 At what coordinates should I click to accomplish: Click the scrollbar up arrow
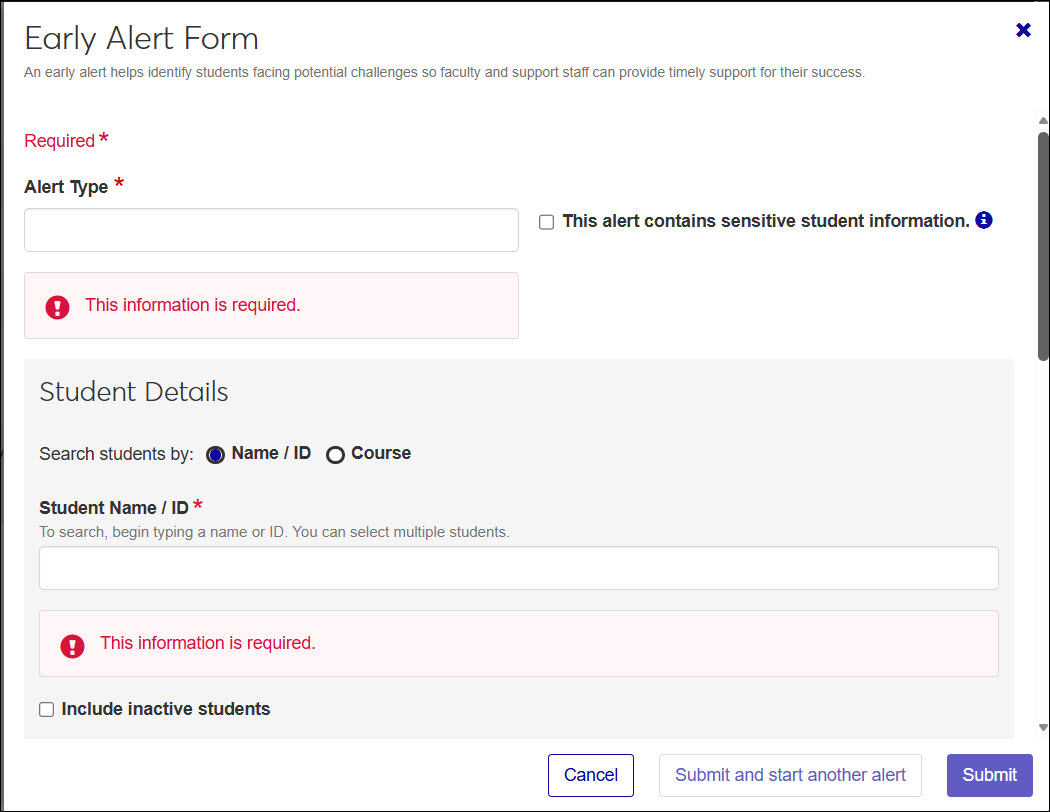coord(1043,120)
